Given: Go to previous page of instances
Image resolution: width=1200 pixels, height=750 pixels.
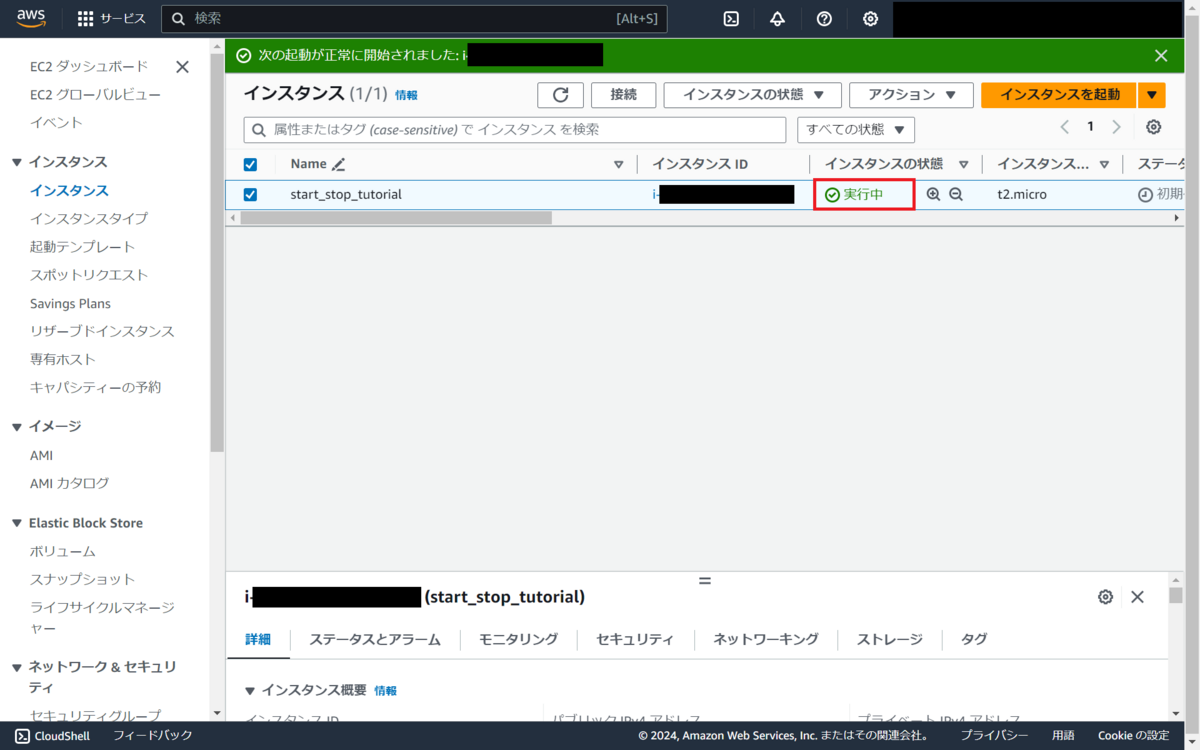Looking at the screenshot, I should click(1064, 127).
